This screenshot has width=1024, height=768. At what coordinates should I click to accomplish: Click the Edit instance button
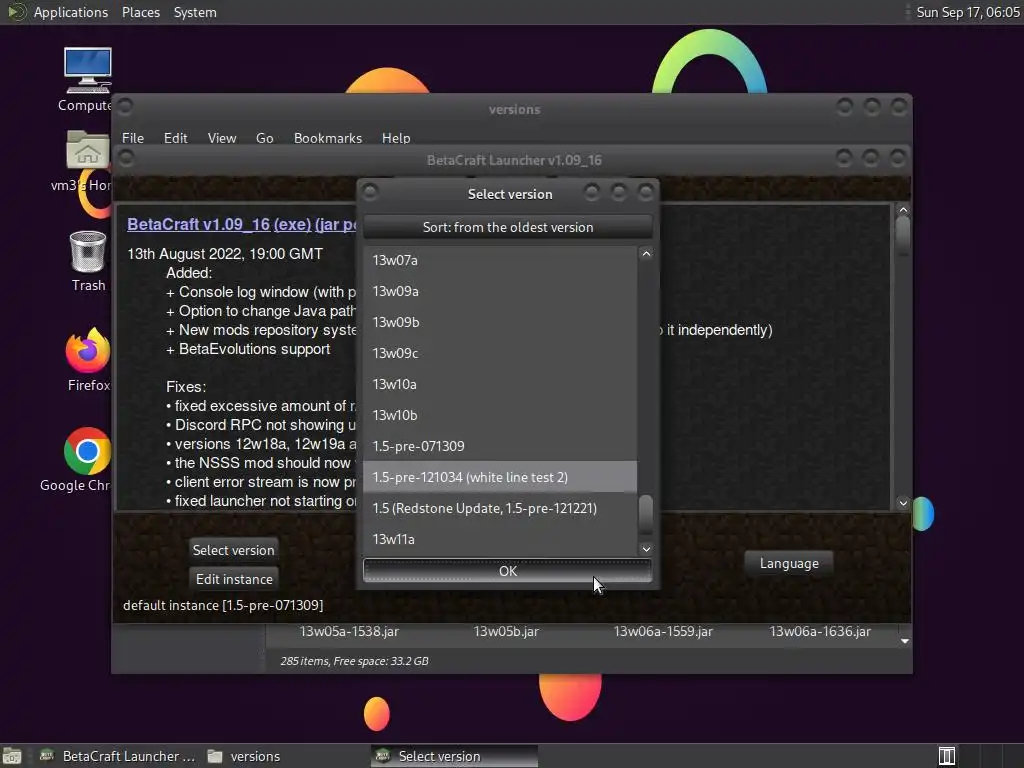click(233, 579)
